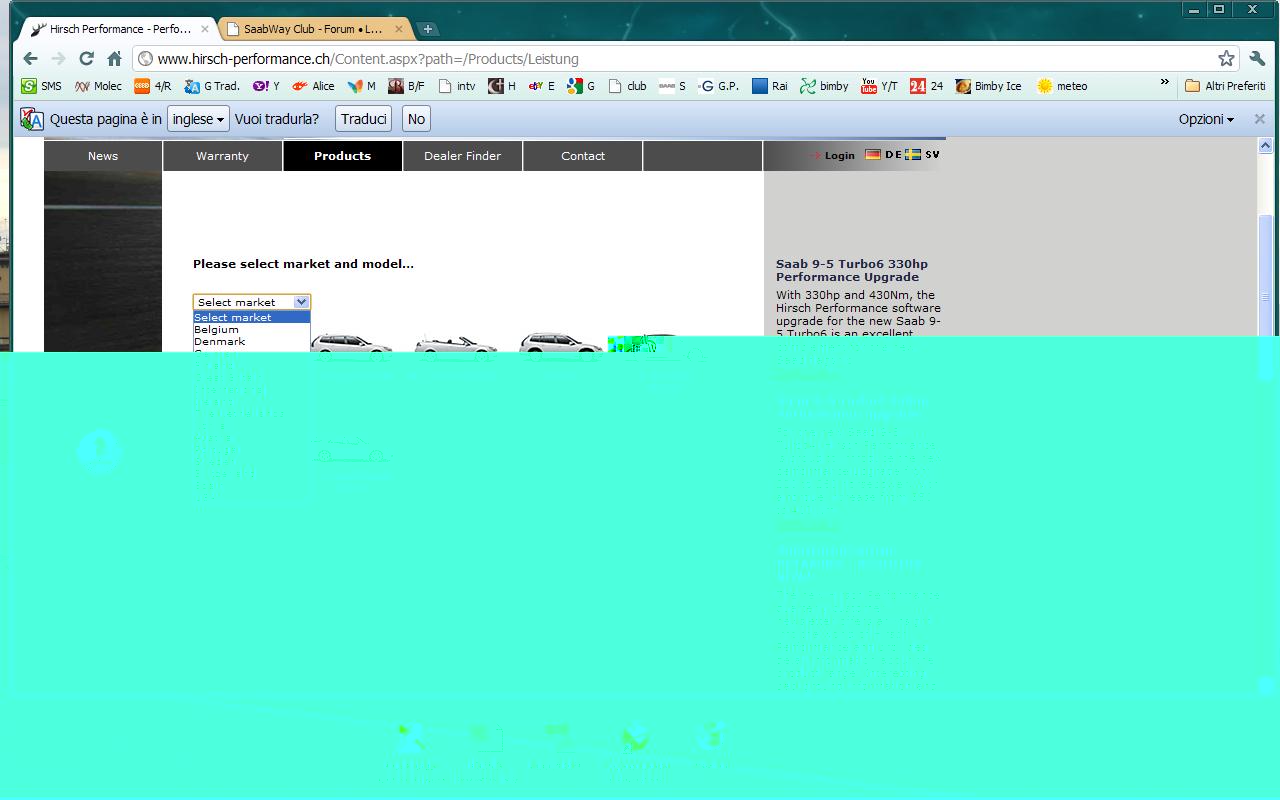Open the Google G bookmark
The width and height of the screenshot is (1280, 800).
tap(581, 86)
